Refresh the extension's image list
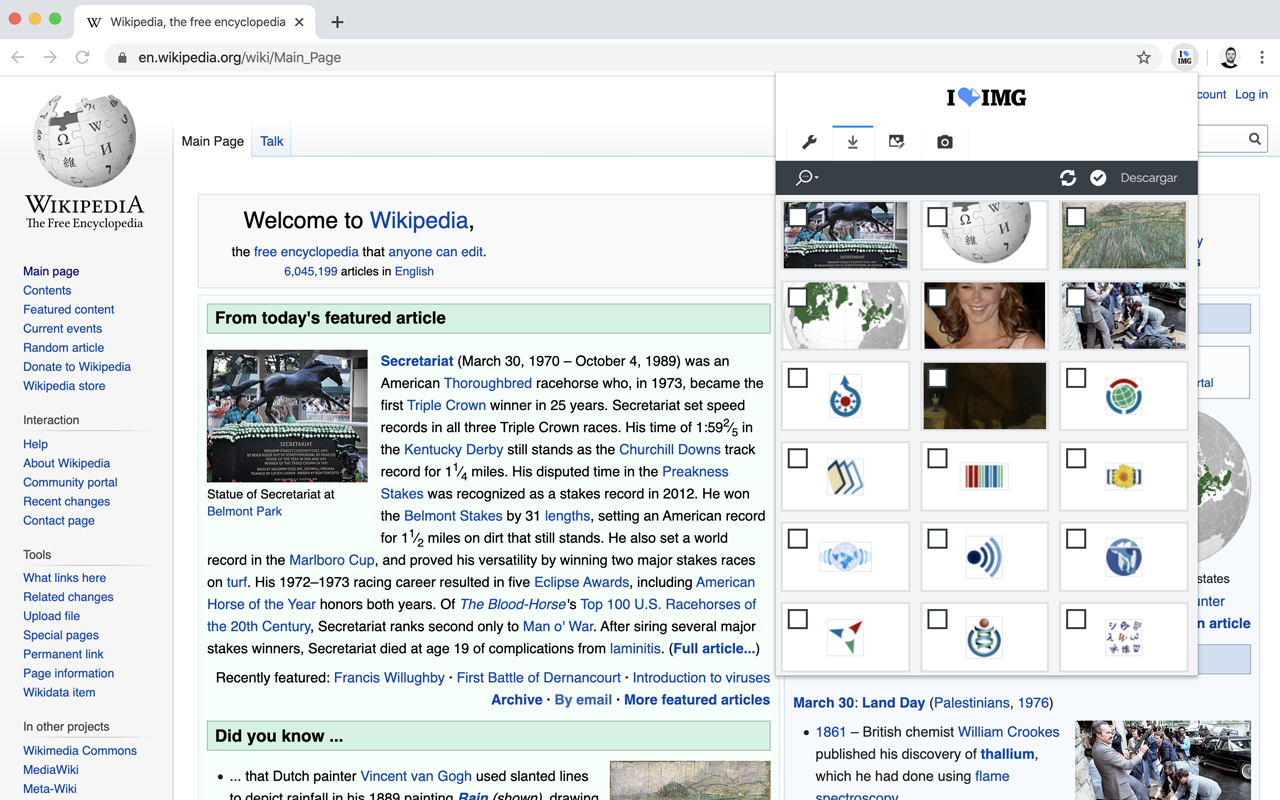Viewport: 1280px width, 800px height. 1068,178
